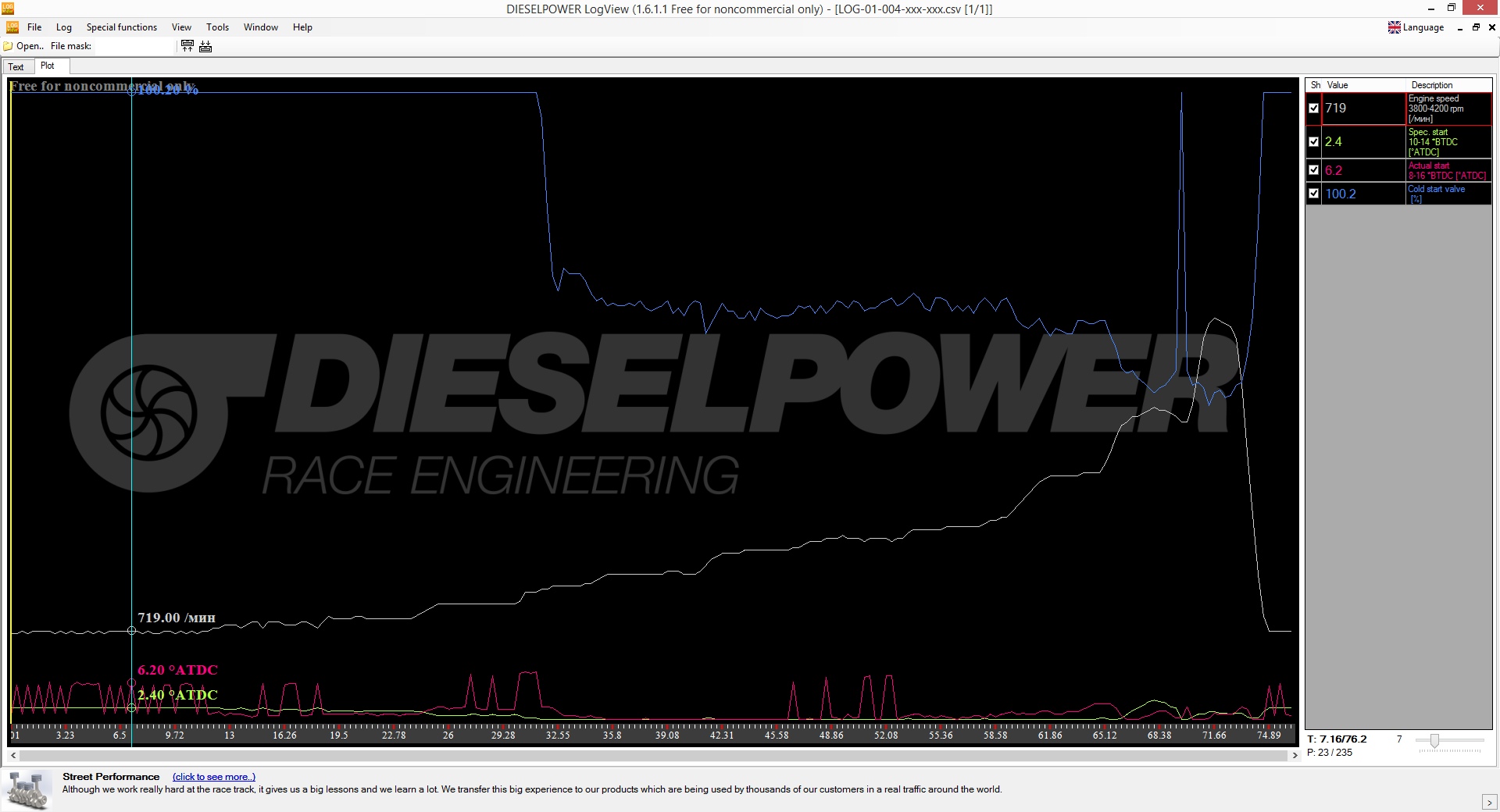The height and width of the screenshot is (812, 1500).
Task: Uncheck Engine speed channel visibility
Action: click(x=1314, y=109)
